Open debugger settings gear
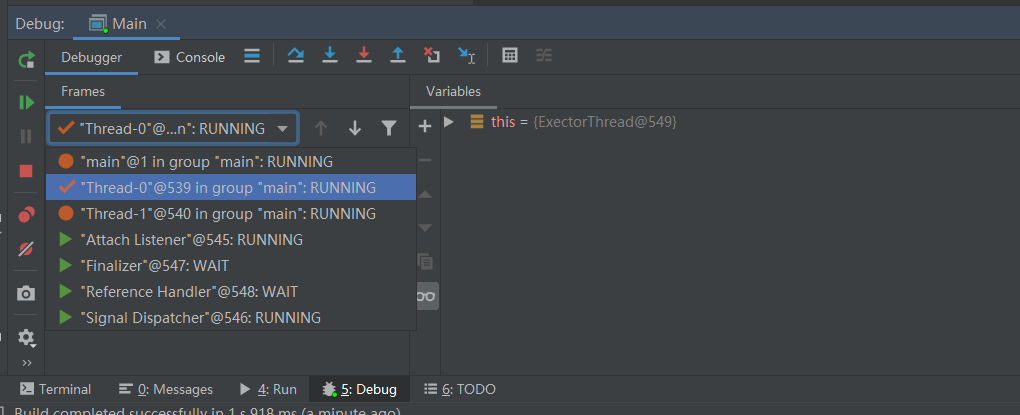 pos(26,337)
